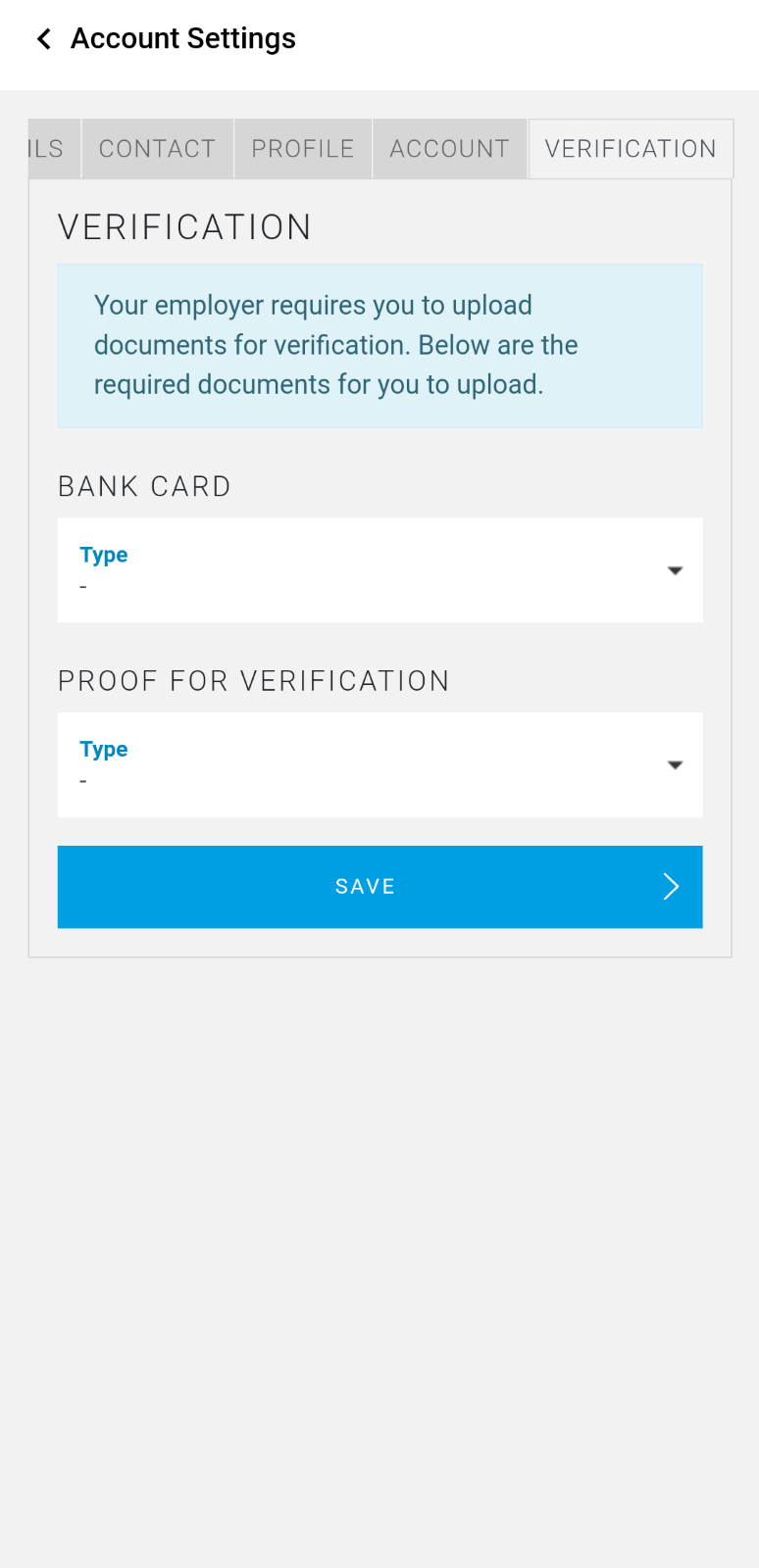Tap the employer upload requirement notice

(379, 345)
